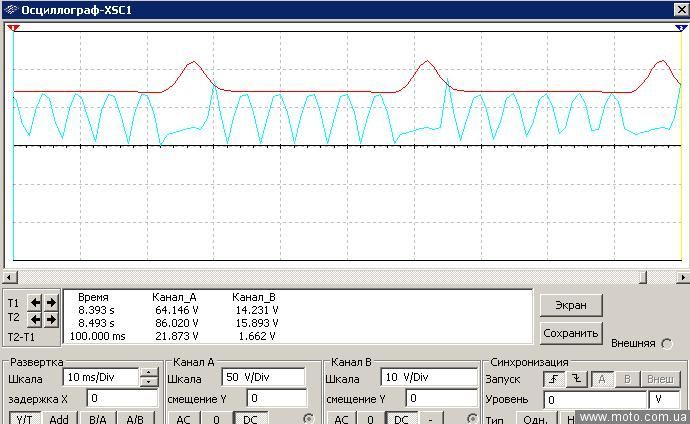Click the Channel A Шкала scale field
The height and width of the screenshot is (424, 690).
click(x=263, y=378)
